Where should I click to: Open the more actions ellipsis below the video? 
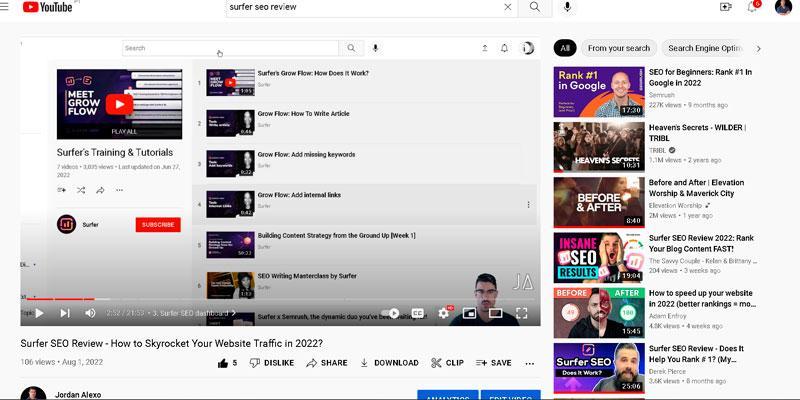click(x=530, y=363)
